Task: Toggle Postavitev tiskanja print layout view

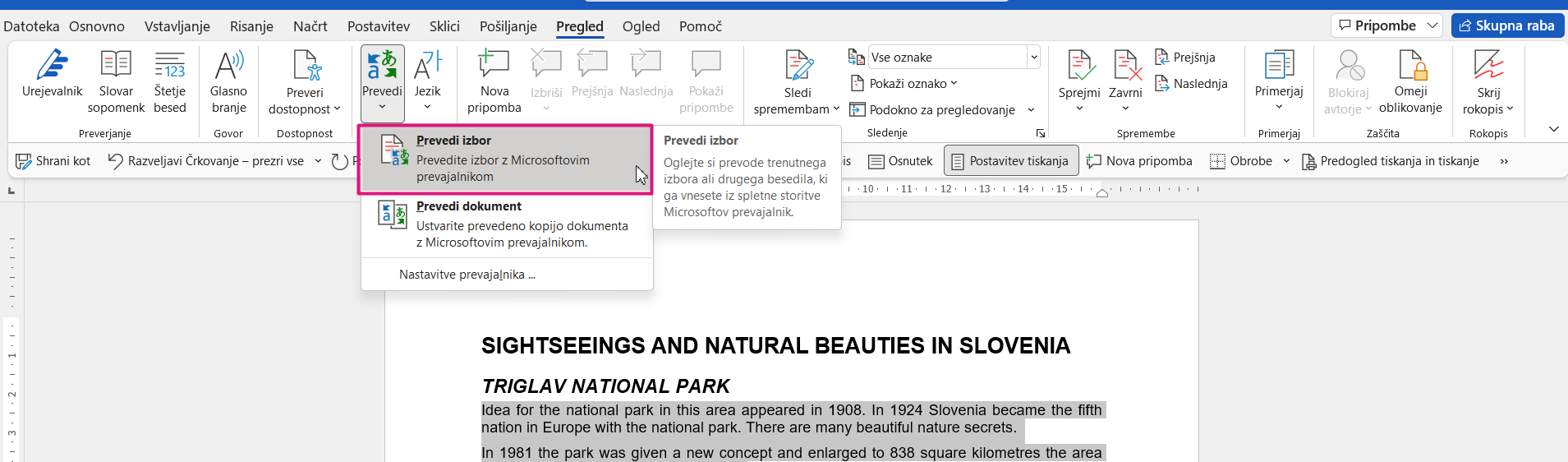Action: 1010,161
